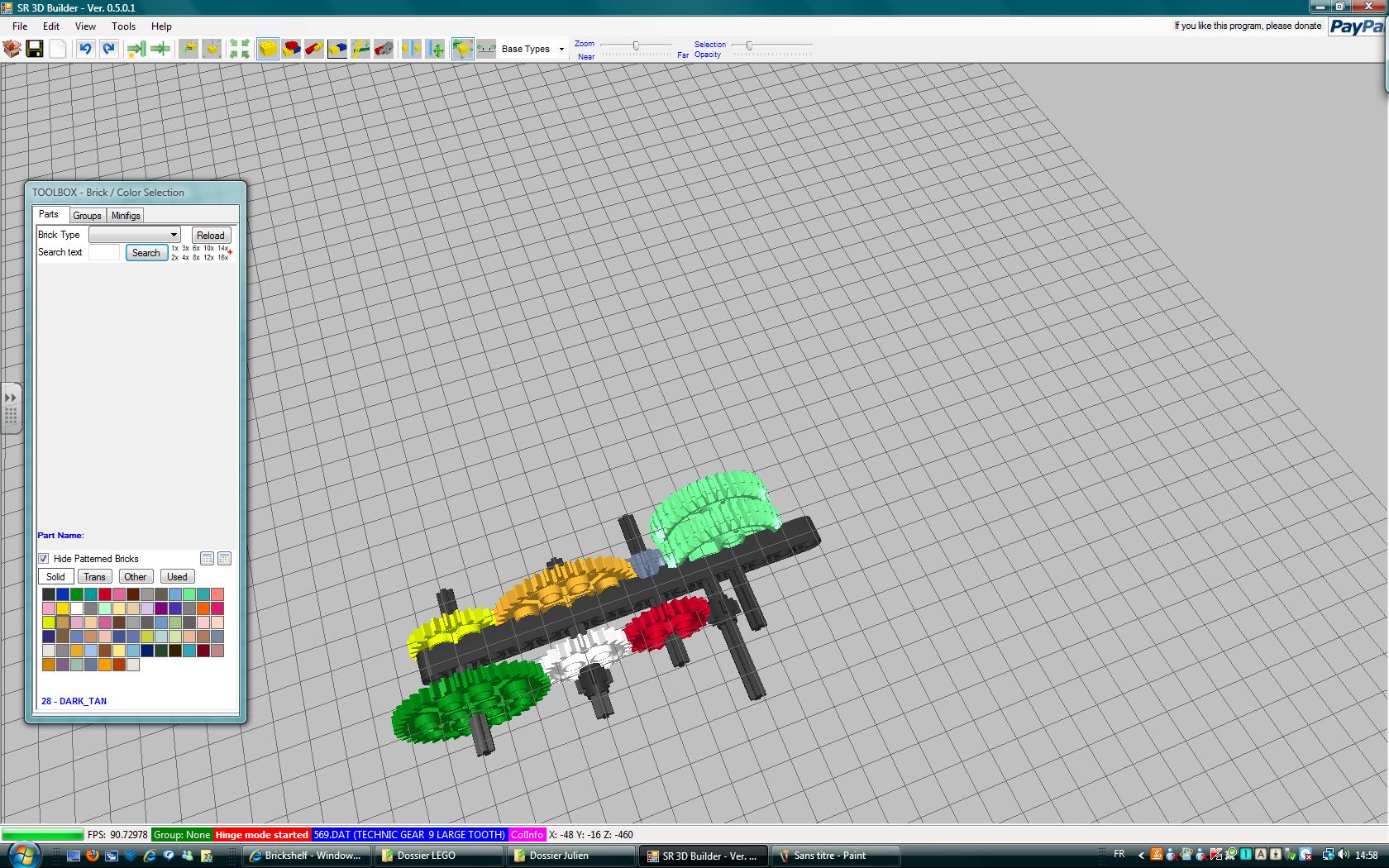
Task: Click the Reload button
Action: click(211, 236)
